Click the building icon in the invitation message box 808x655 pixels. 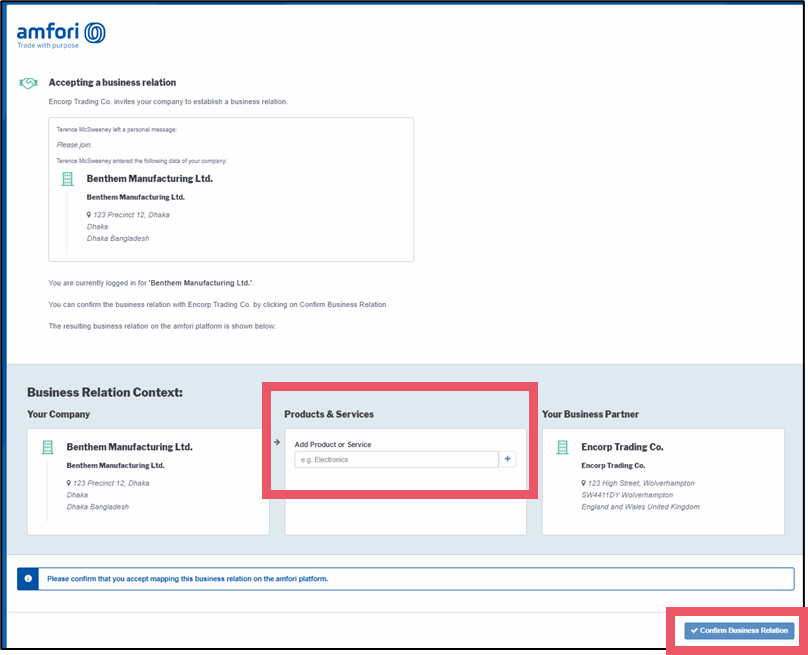pos(68,179)
